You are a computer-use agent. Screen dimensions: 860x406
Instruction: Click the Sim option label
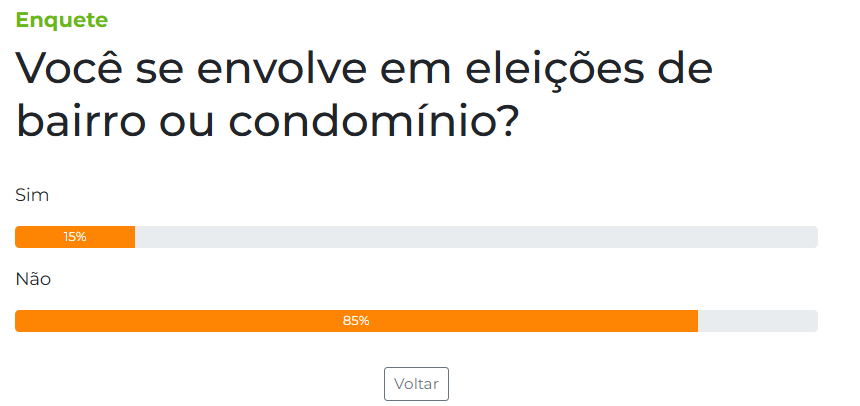(x=32, y=195)
